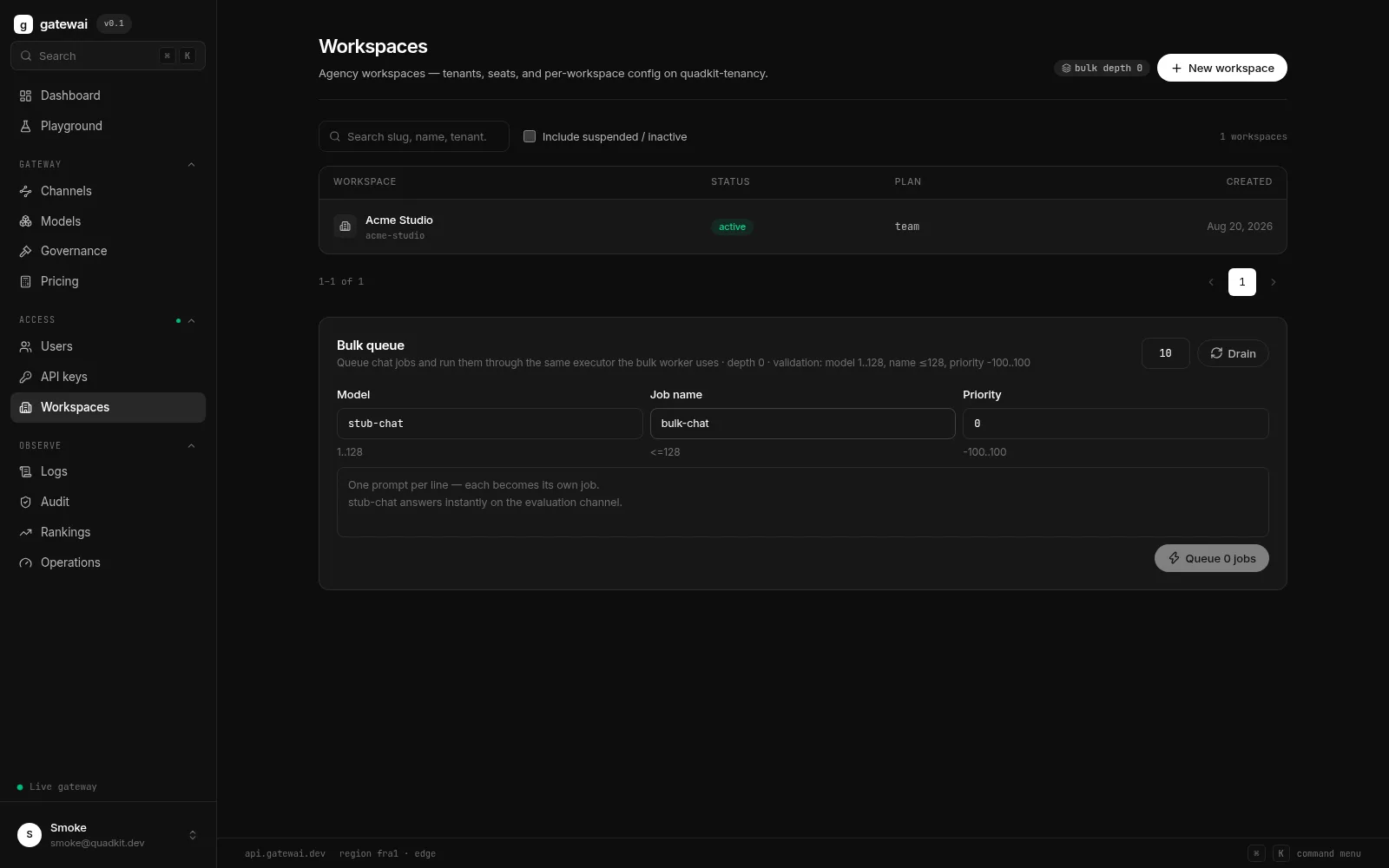Collapse the Access sidebar section
The image size is (1389, 868).
pyautogui.click(x=191, y=320)
